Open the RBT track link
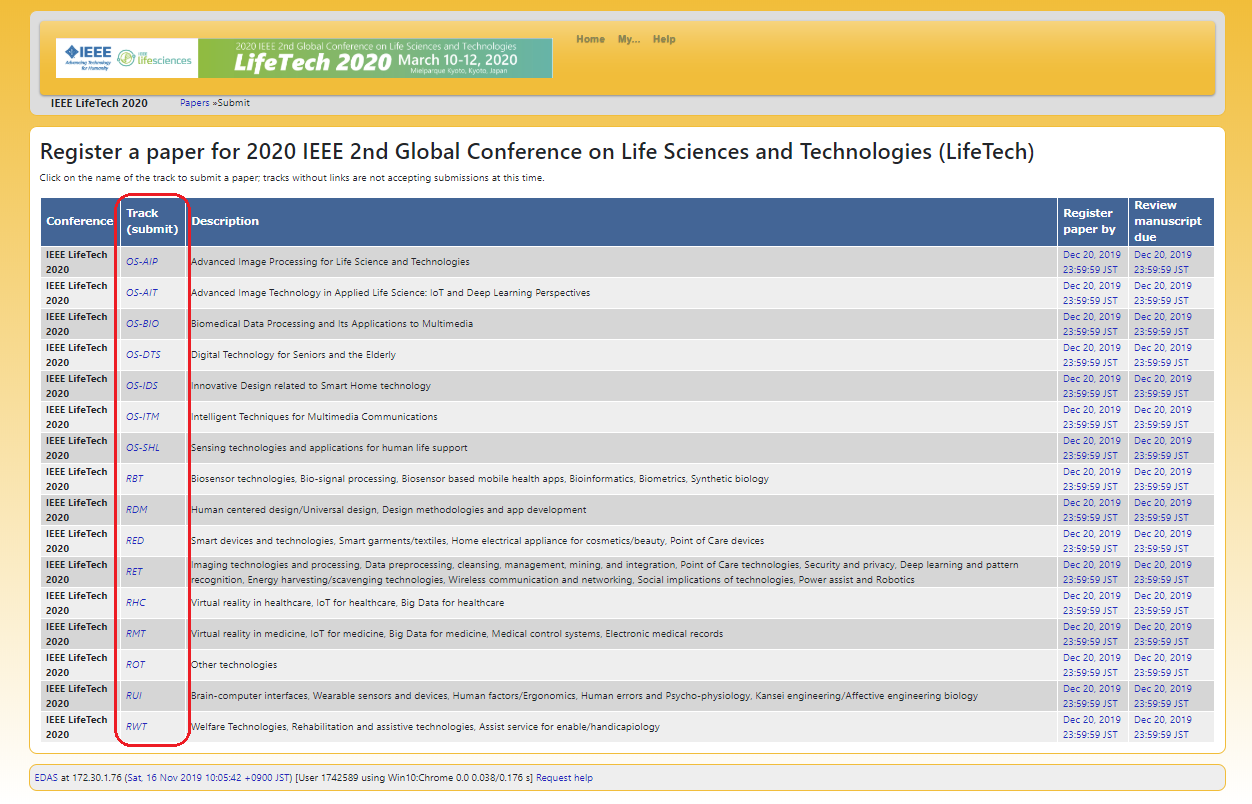Screen dimensions: 1252x804 pos(135,479)
